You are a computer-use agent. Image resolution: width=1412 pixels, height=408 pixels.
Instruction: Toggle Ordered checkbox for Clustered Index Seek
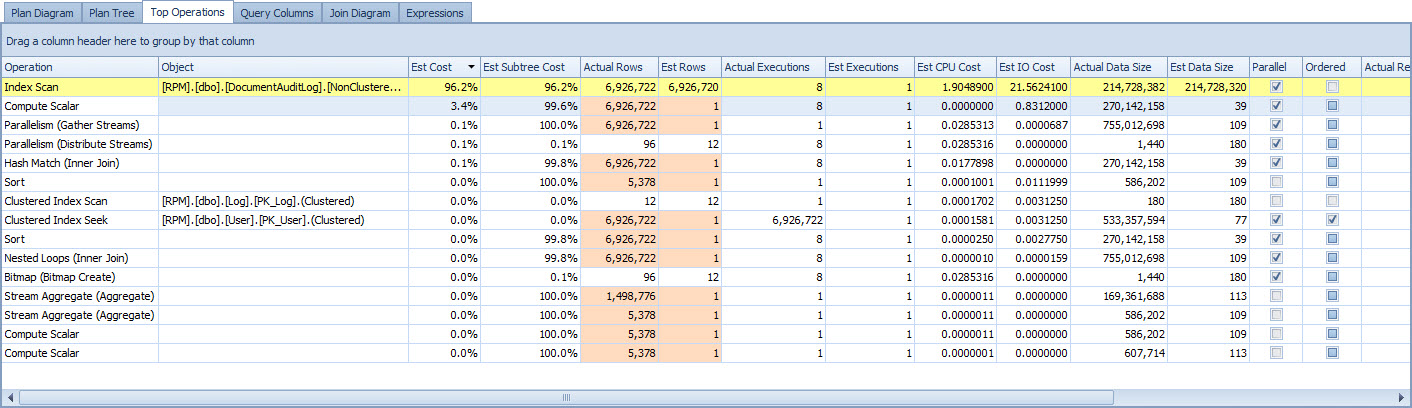(1331, 220)
